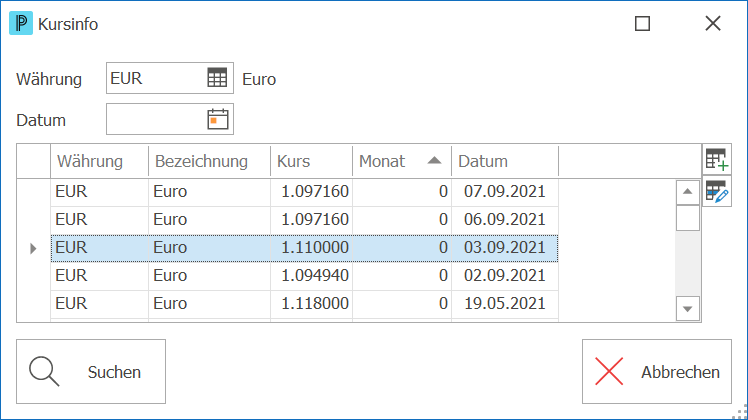Image resolution: width=748 pixels, height=420 pixels.
Task: Click the add new rate row icon
Action: (x=717, y=159)
